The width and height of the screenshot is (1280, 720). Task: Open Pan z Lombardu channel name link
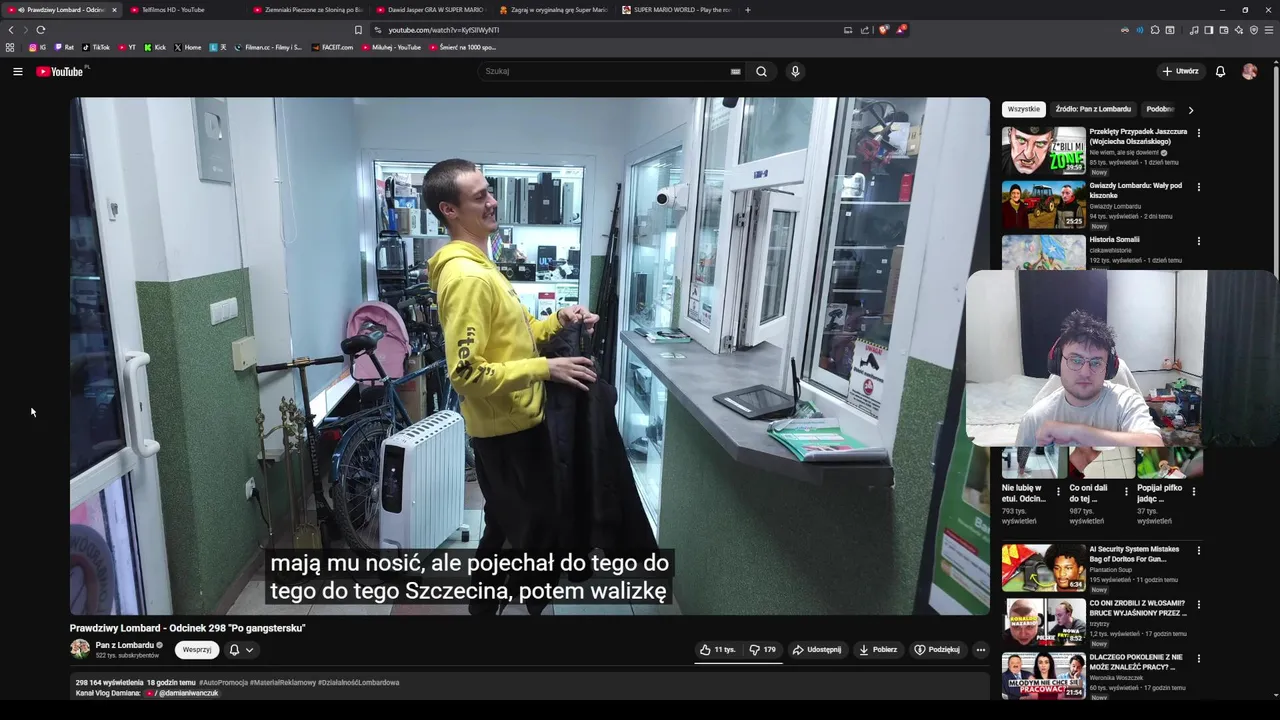point(125,645)
